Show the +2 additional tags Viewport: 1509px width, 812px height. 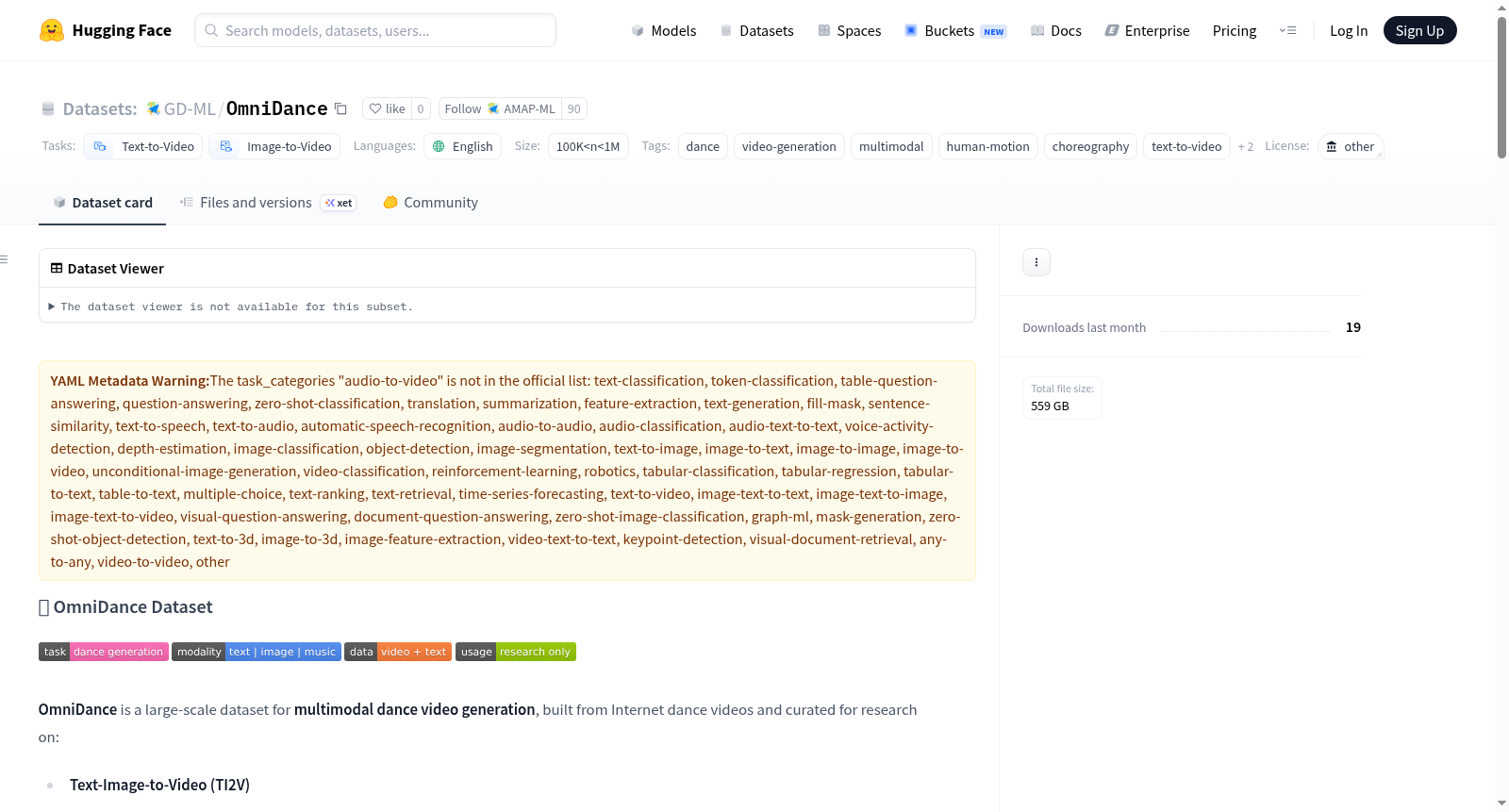coord(1246,146)
